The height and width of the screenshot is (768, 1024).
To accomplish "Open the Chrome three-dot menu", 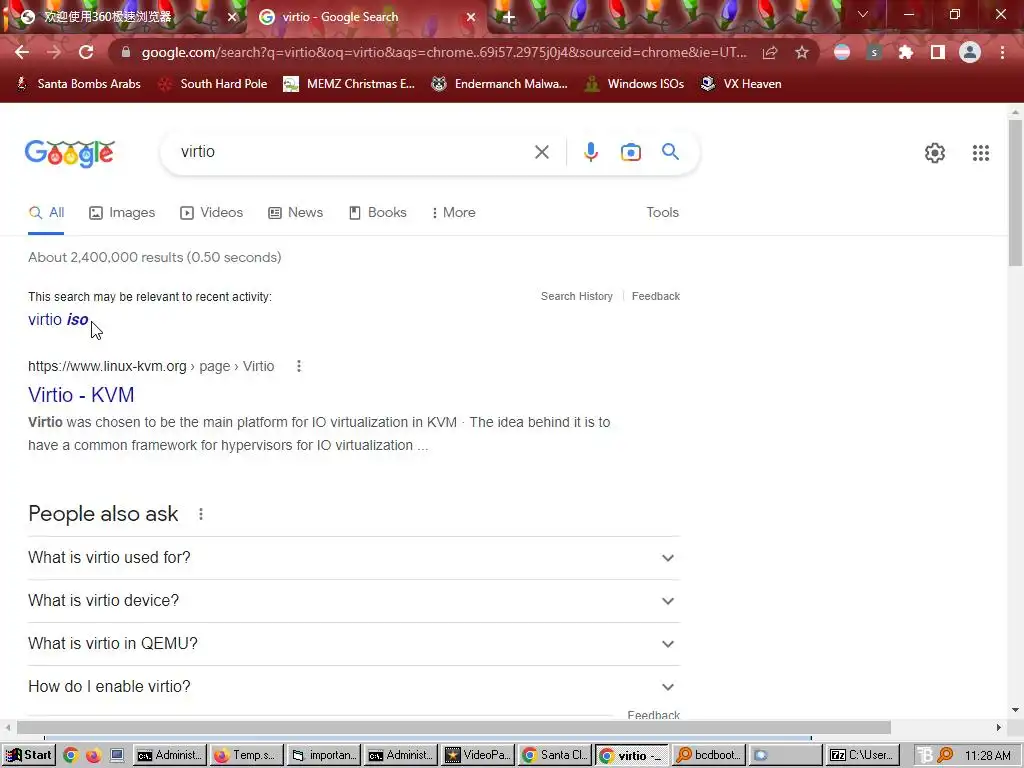I will [x=1002, y=52].
